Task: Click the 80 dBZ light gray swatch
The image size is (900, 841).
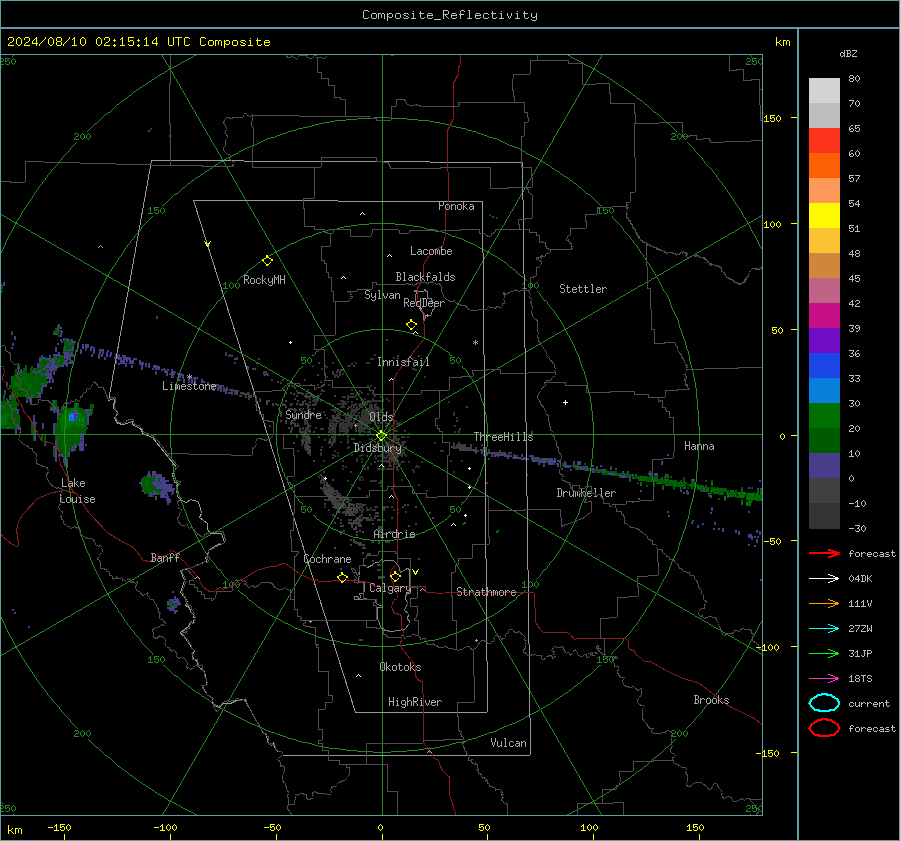Action: click(824, 91)
